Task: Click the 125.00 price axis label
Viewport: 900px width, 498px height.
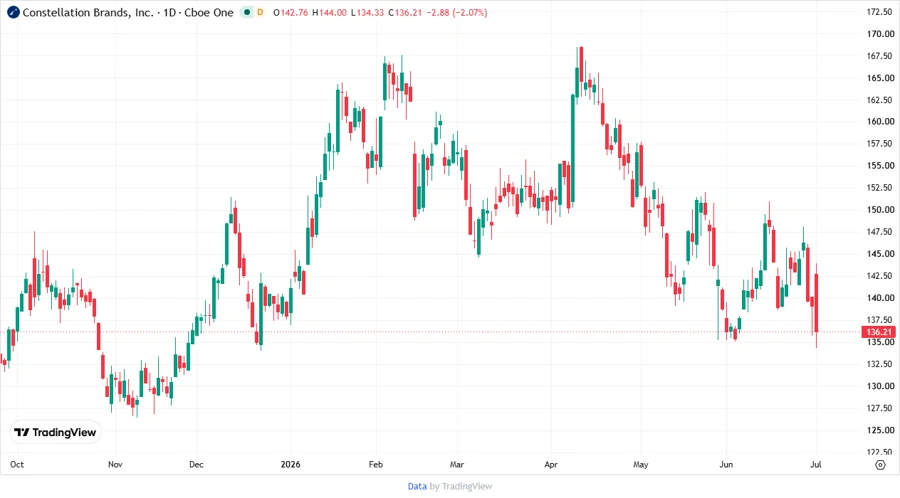Action: click(x=879, y=430)
